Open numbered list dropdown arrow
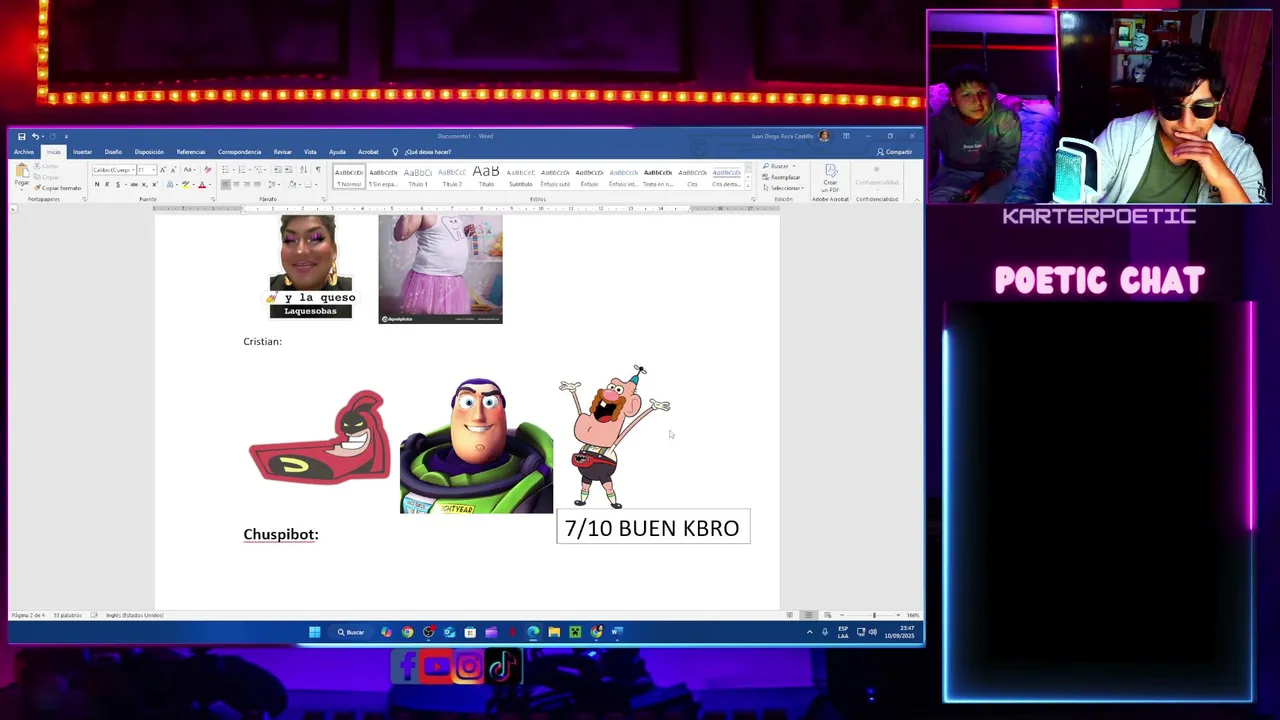The image size is (1280, 720). pos(250,170)
